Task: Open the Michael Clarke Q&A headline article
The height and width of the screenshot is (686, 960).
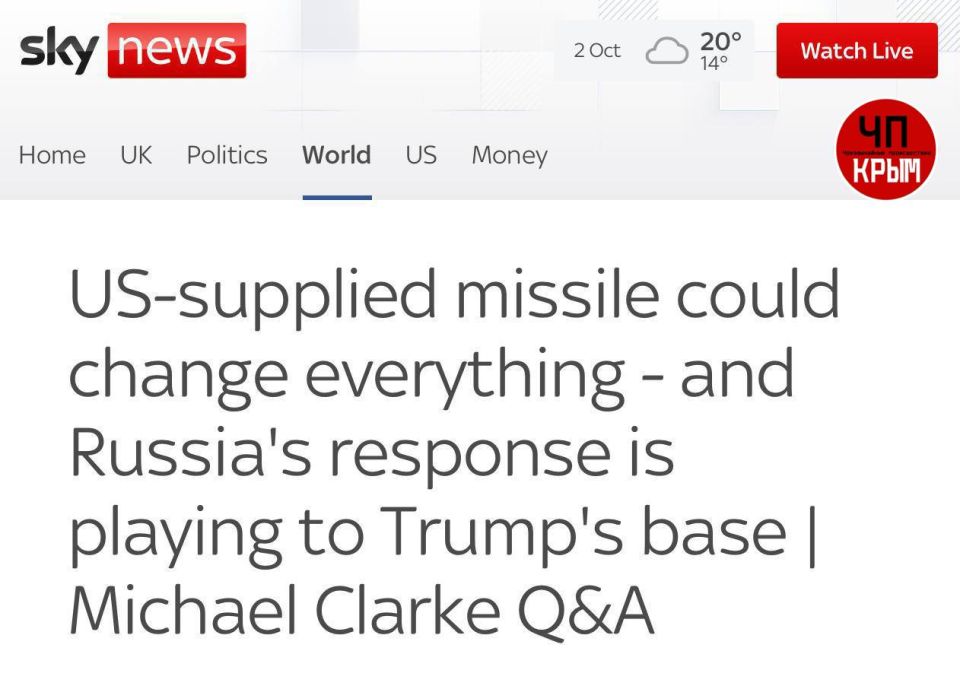Action: click(x=450, y=450)
